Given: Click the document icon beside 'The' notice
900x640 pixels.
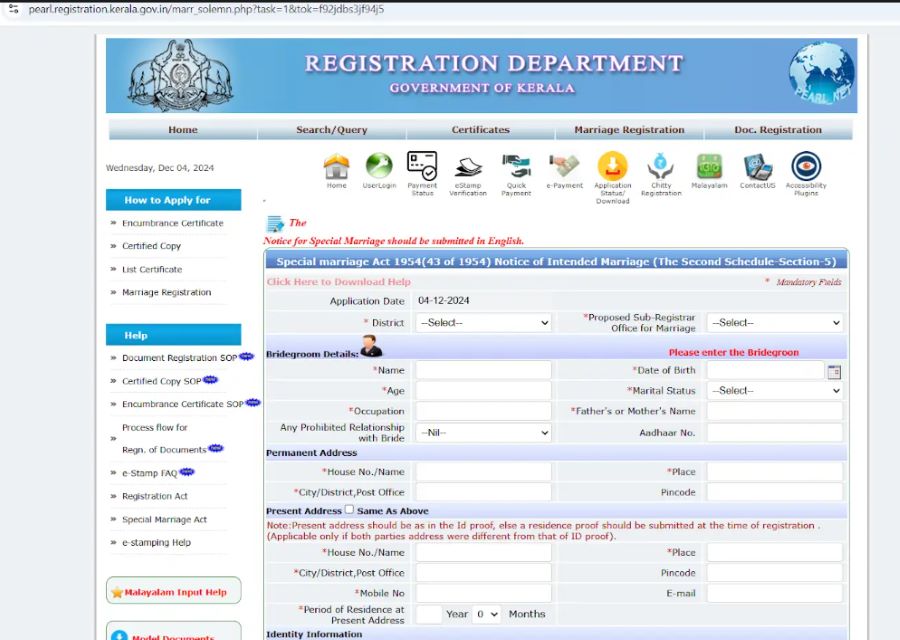Looking at the screenshot, I should tap(276, 223).
